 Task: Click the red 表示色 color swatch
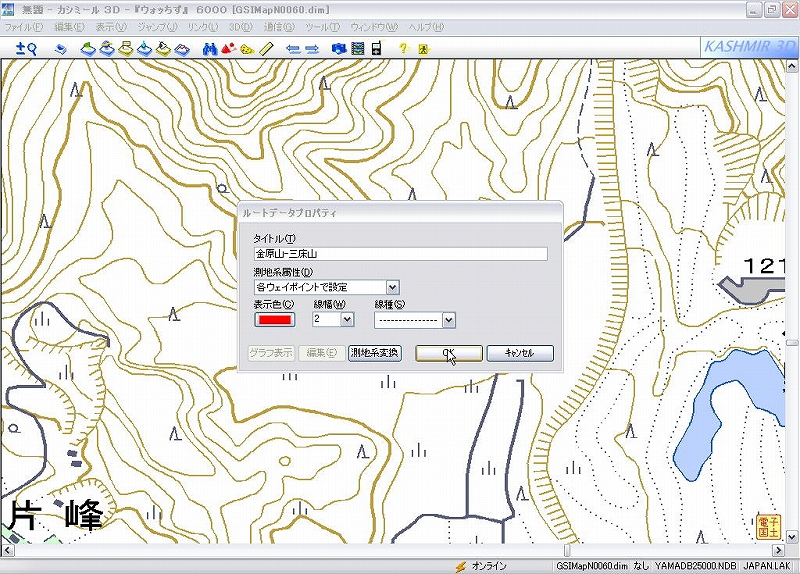click(274, 320)
